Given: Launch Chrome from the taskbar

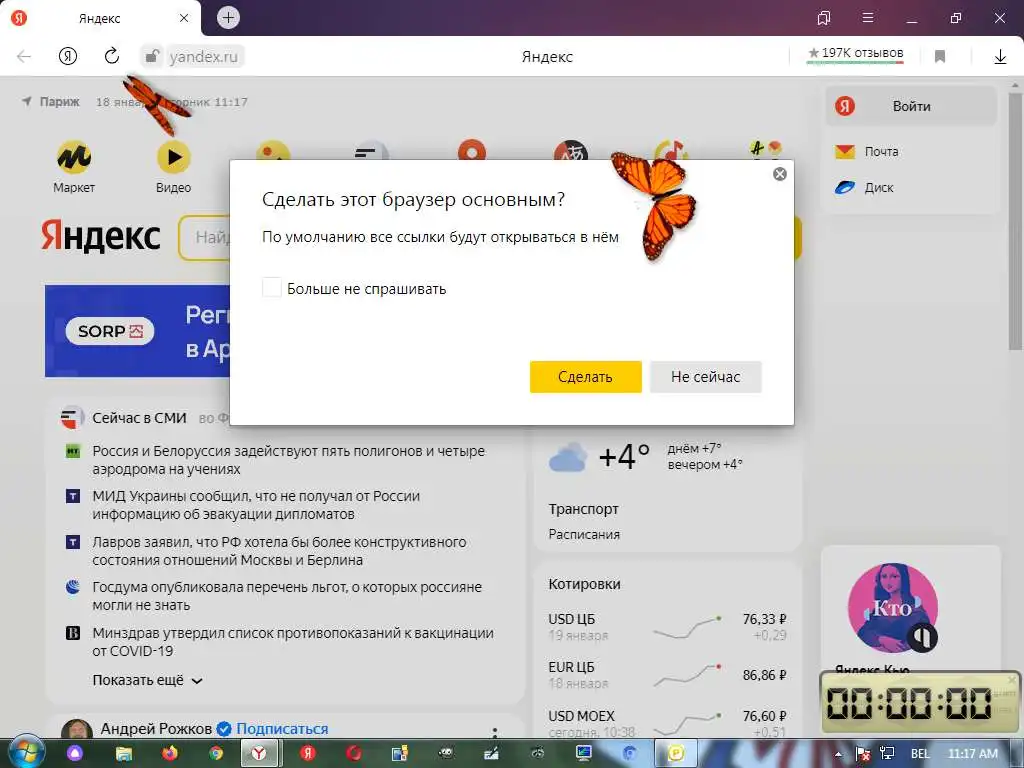Looking at the screenshot, I should 216,754.
